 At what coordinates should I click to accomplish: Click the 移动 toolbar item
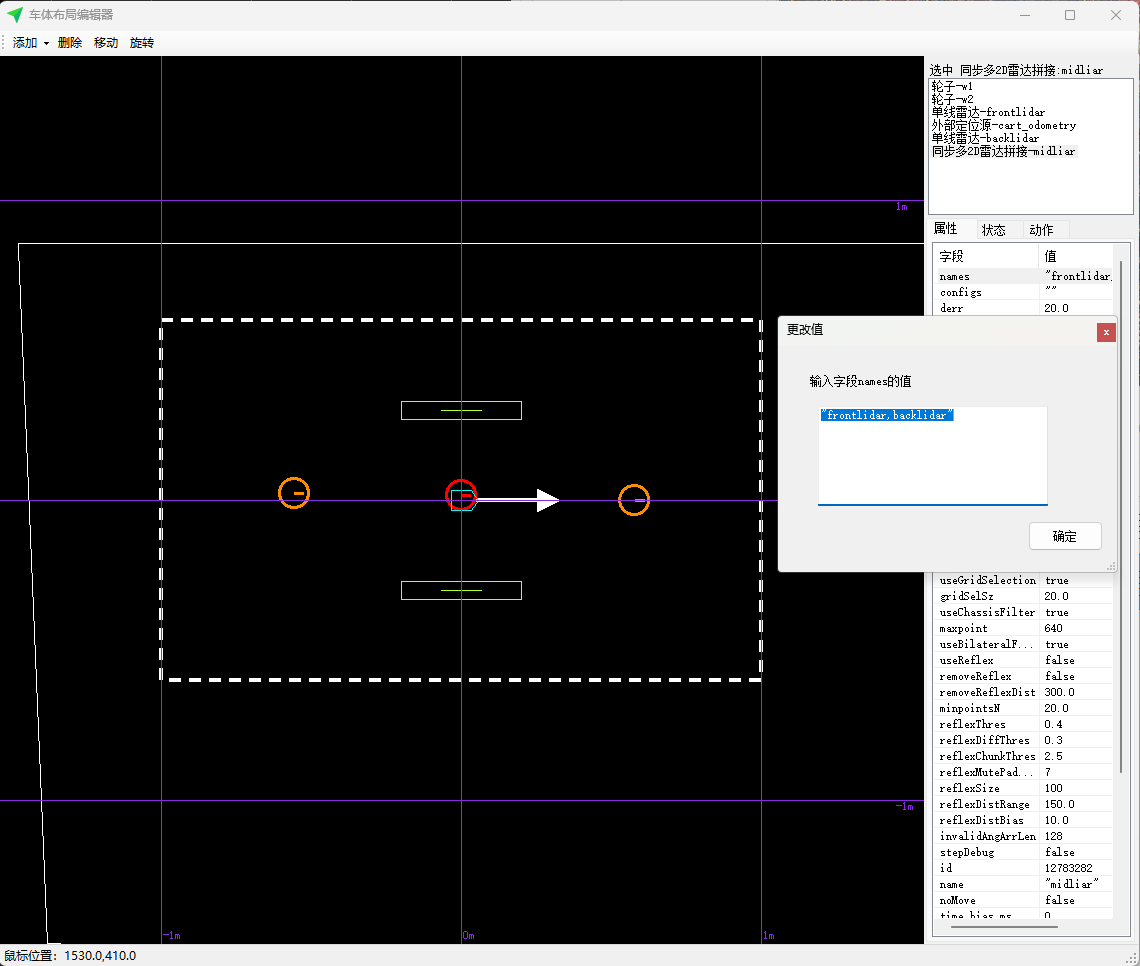[x=106, y=43]
